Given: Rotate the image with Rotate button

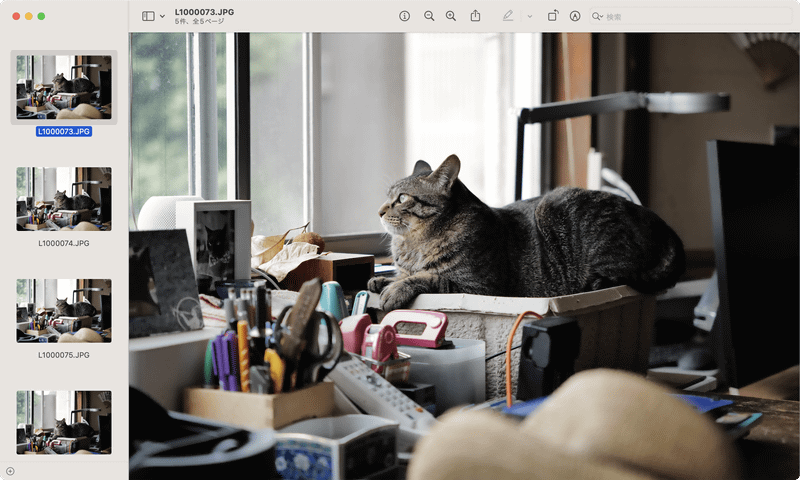Looking at the screenshot, I should [553, 16].
